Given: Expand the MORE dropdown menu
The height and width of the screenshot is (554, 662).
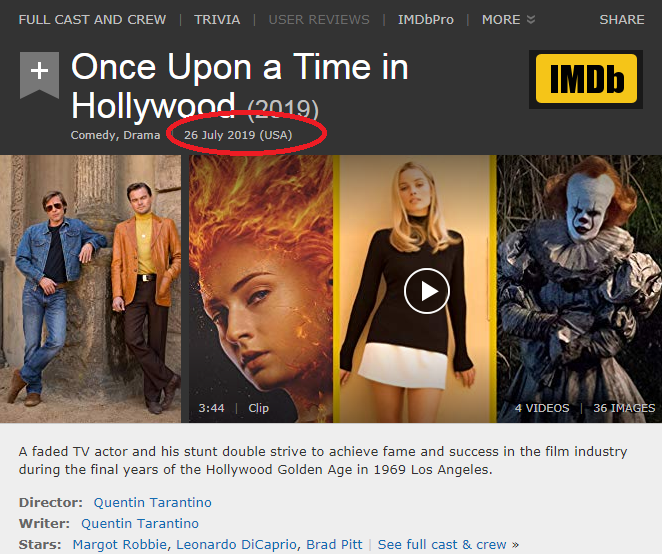Looking at the screenshot, I should 508,19.
